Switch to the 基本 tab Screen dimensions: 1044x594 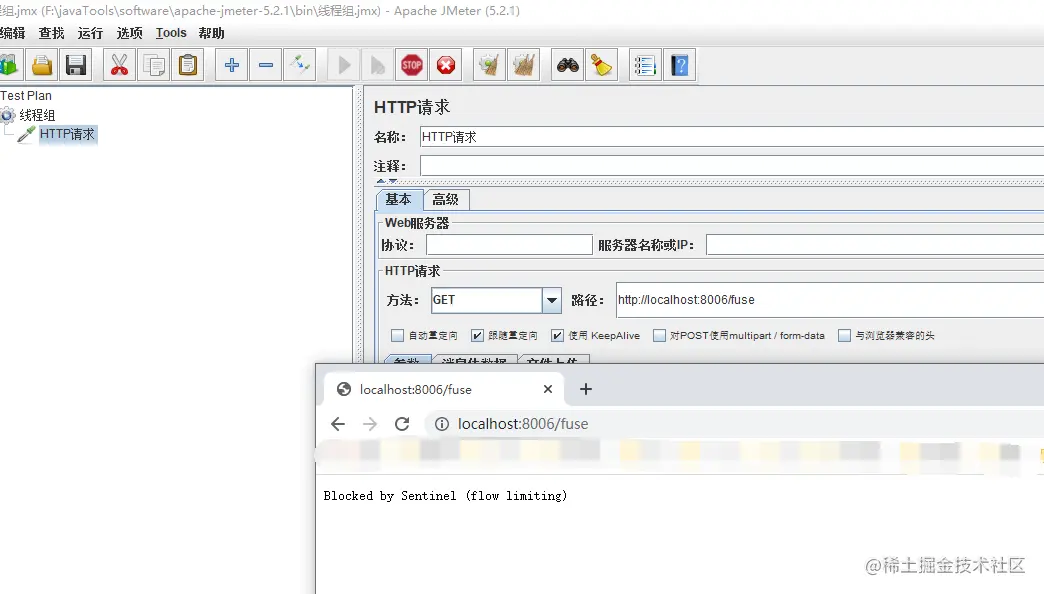[x=399, y=199]
